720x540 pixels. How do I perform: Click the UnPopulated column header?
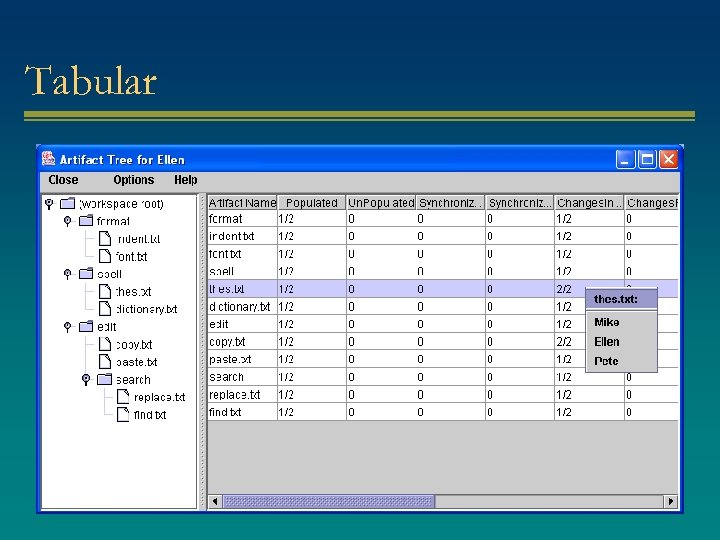pyautogui.click(x=381, y=202)
